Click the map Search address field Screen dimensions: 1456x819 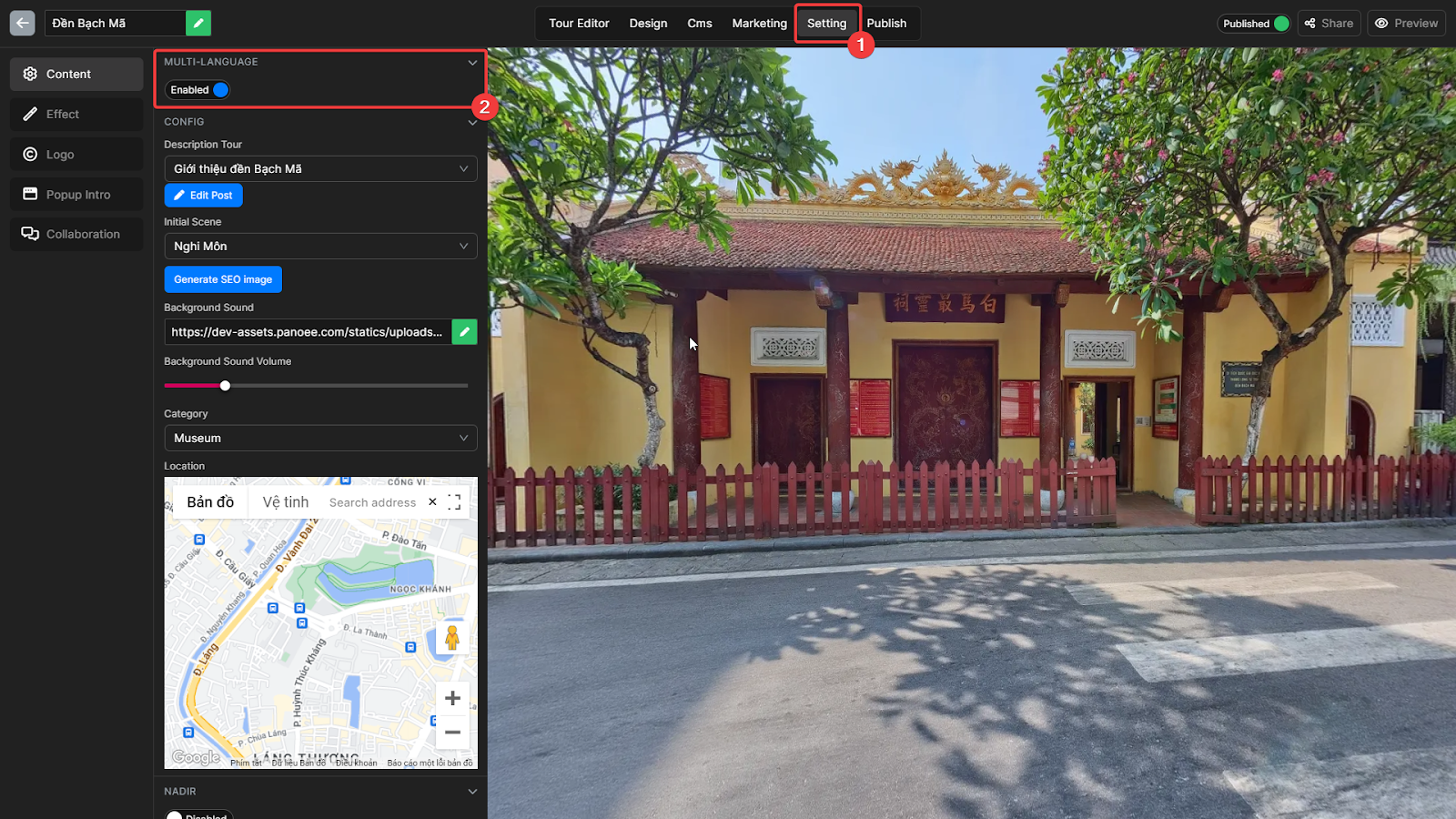(372, 502)
